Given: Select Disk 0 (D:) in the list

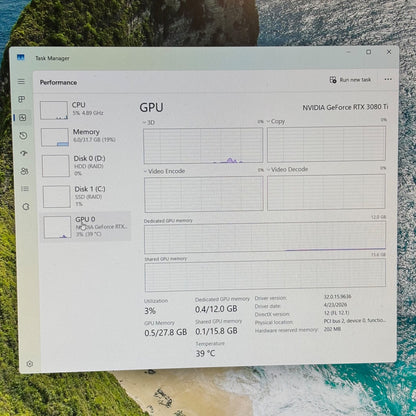Looking at the screenshot, I should click(x=86, y=166).
